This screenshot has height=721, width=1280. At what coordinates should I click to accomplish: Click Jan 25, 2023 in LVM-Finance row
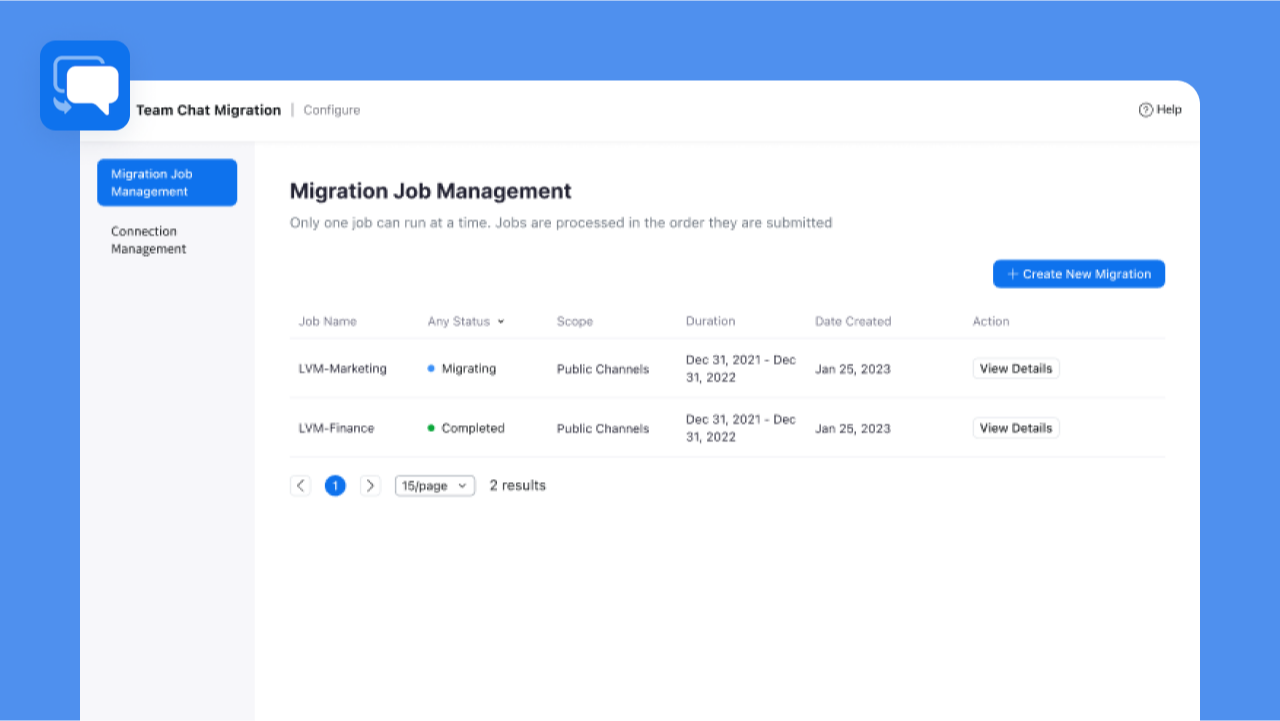tap(853, 428)
